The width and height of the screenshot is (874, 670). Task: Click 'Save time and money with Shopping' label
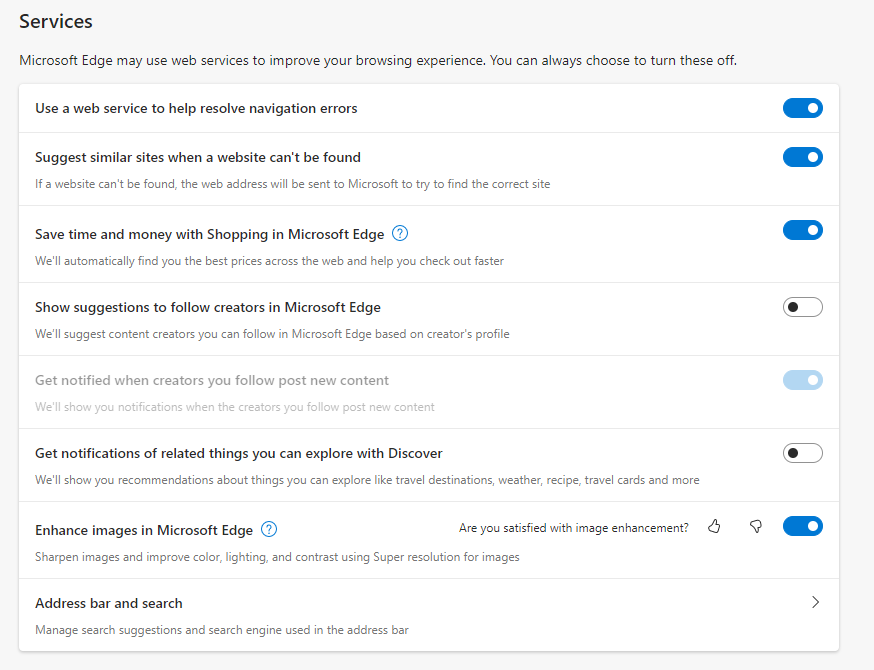(x=210, y=234)
